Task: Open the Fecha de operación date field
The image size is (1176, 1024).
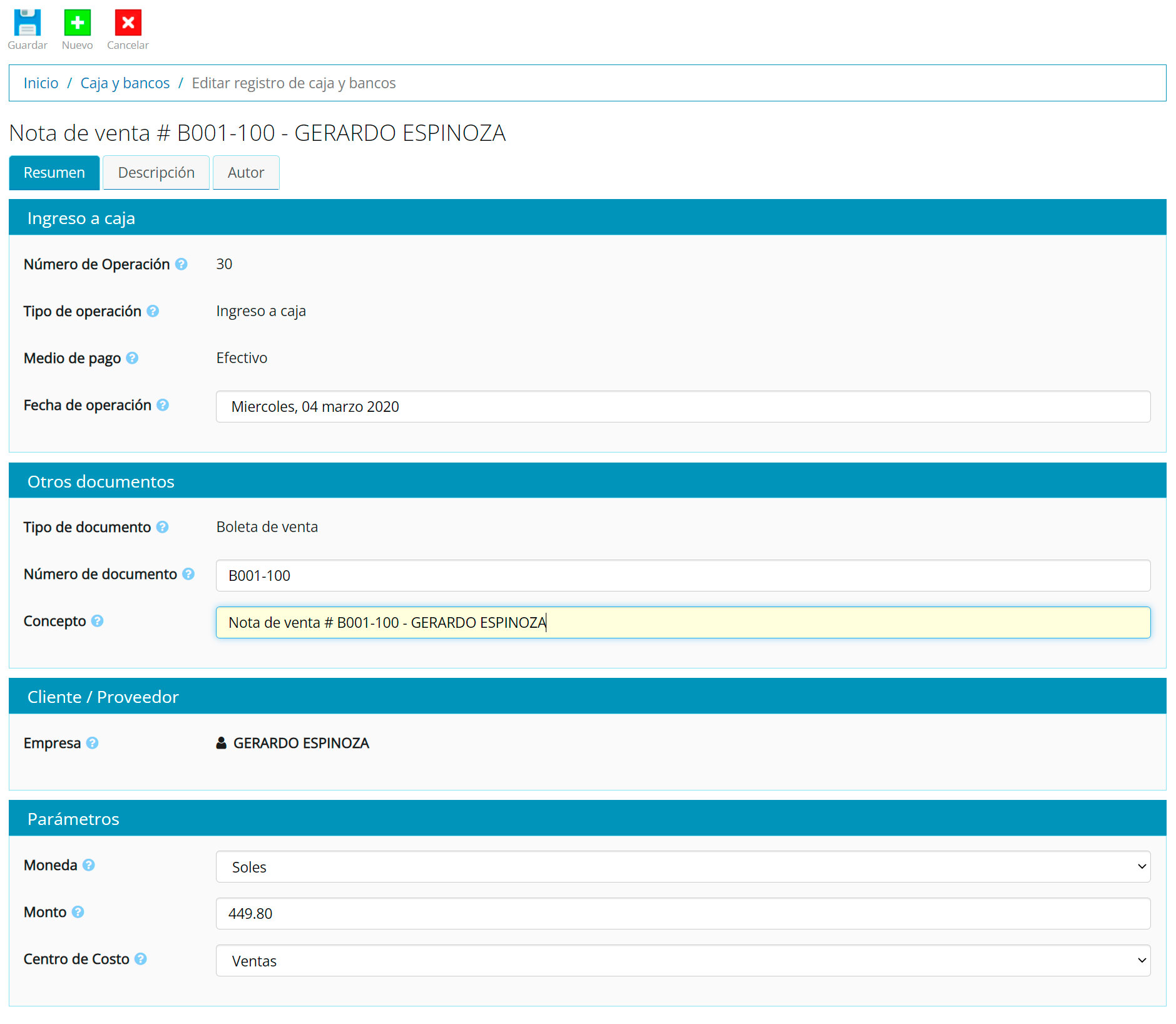Action: pyautogui.click(x=682, y=407)
